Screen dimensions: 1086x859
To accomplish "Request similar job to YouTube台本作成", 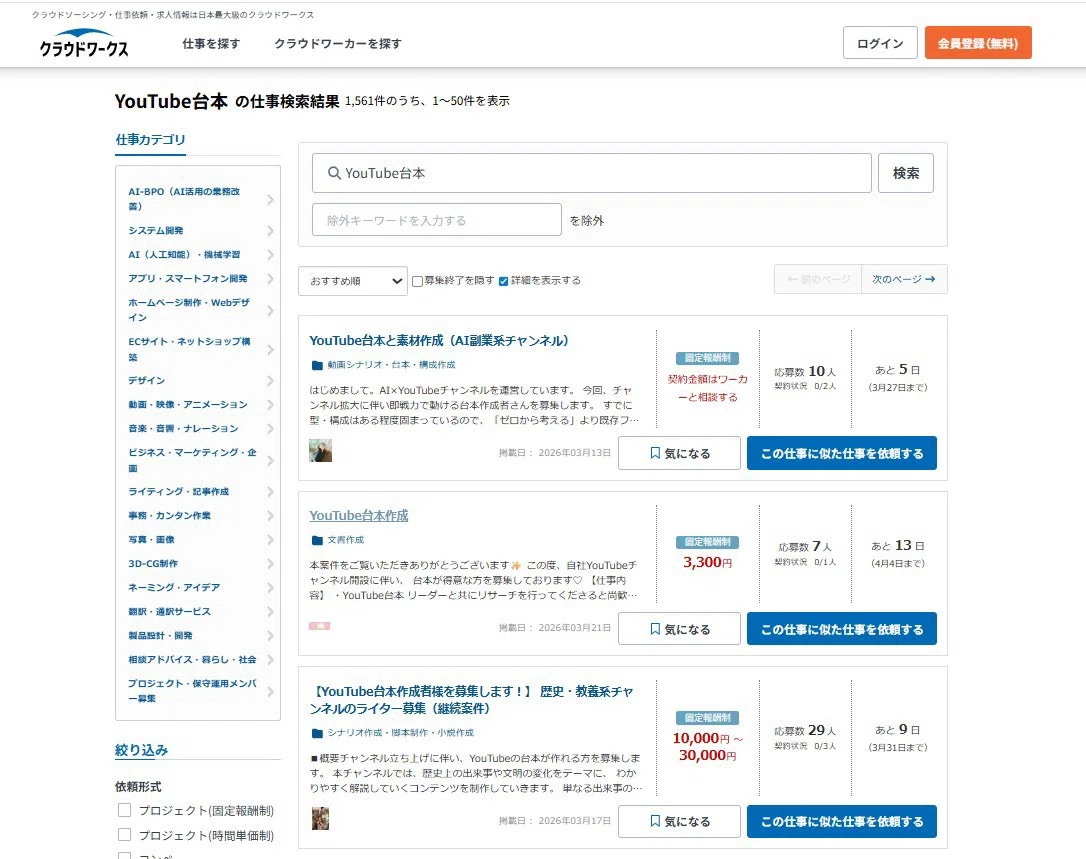I will pos(842,629).
